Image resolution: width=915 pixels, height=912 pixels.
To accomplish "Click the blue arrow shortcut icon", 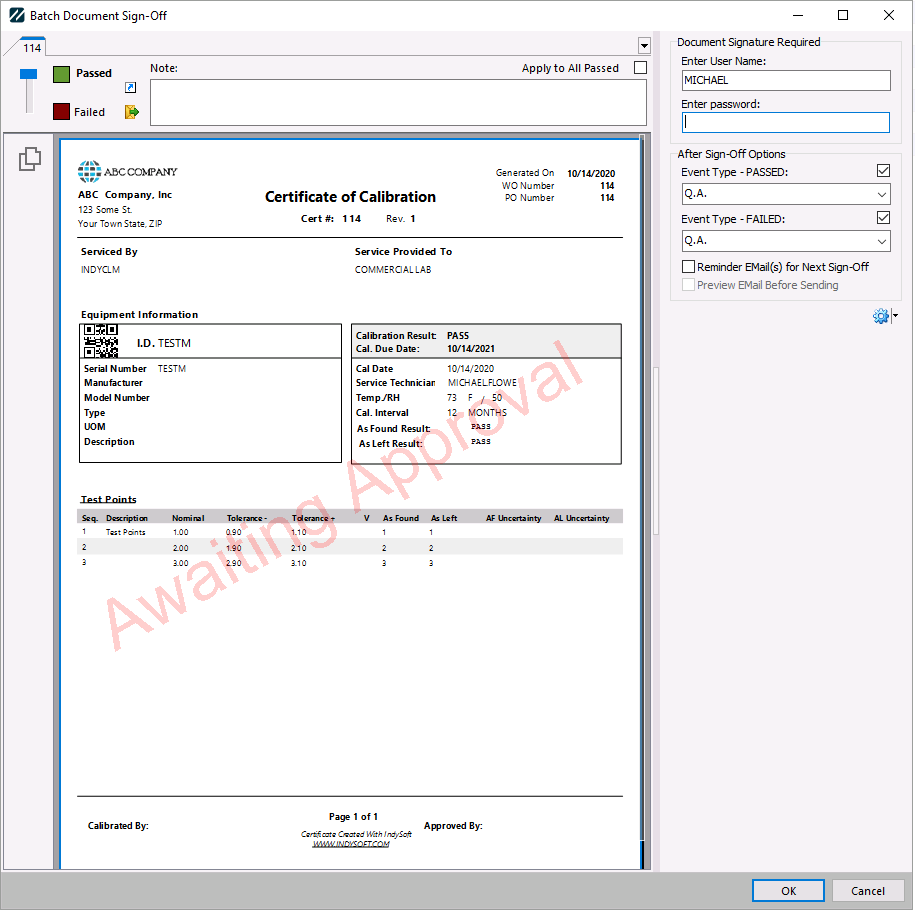I will point(130,88).
